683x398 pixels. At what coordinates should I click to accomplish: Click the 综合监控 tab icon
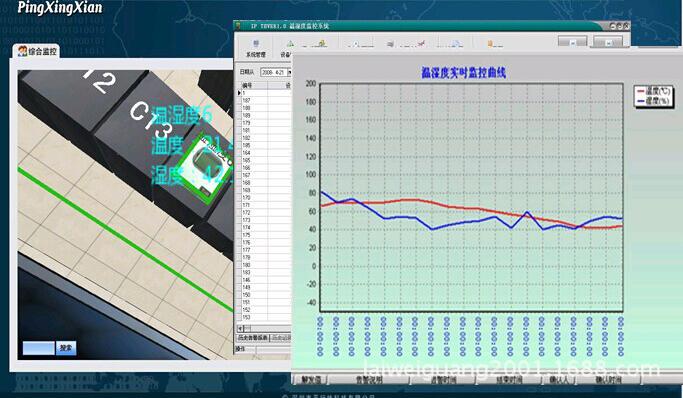[x=22, y=51]
